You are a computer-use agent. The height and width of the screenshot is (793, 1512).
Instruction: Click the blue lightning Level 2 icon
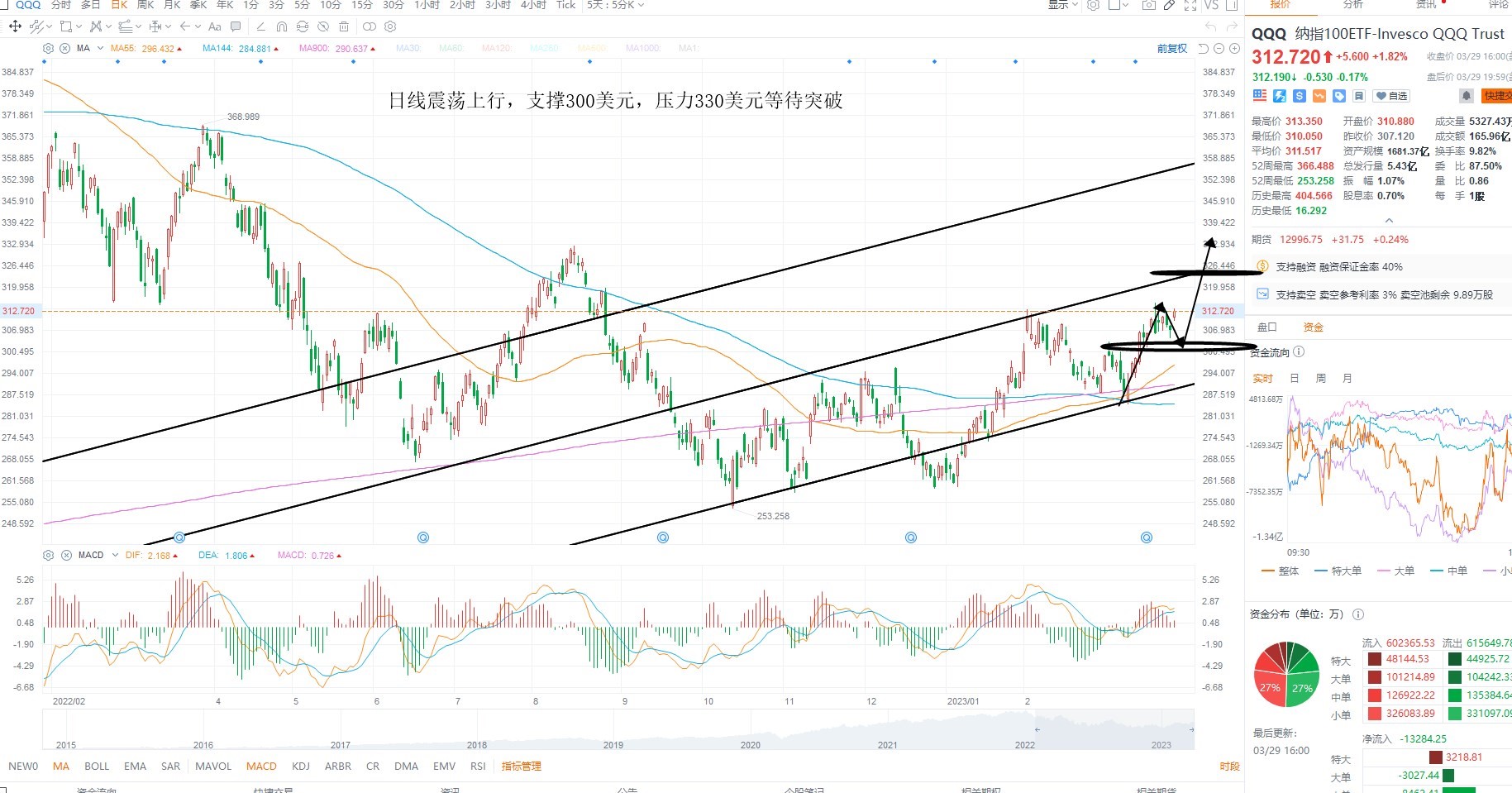click(1280, 96)
